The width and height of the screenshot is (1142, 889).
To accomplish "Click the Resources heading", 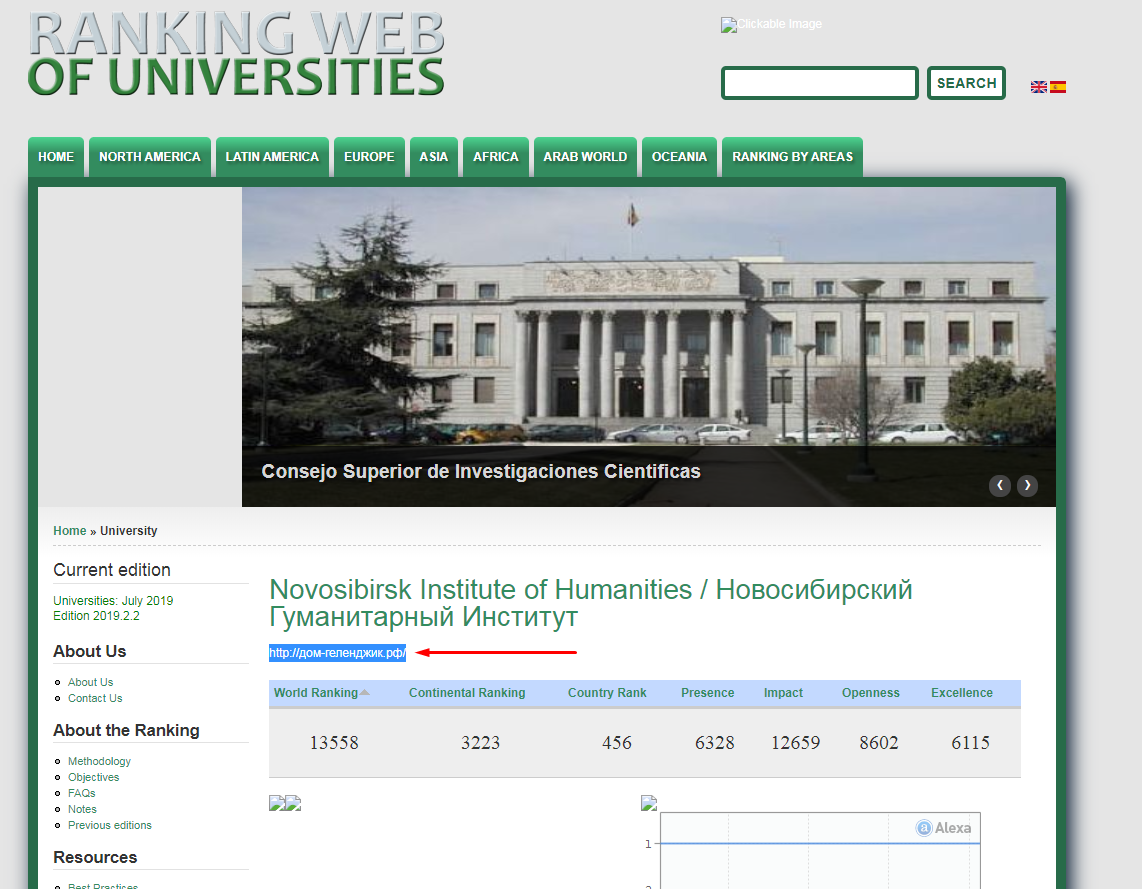I will click(95, 857).
